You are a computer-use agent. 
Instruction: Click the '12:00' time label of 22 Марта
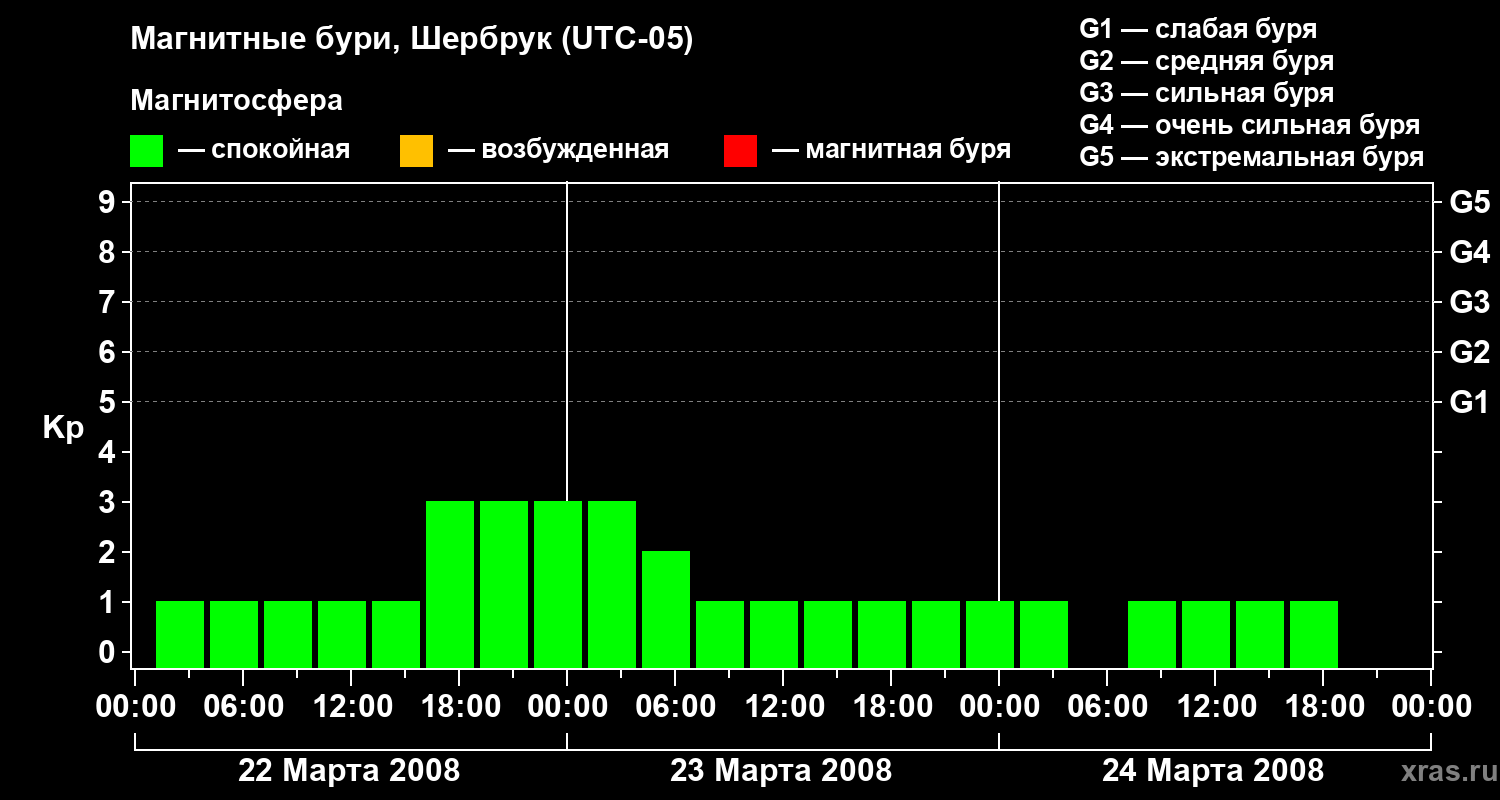[351, 706]
